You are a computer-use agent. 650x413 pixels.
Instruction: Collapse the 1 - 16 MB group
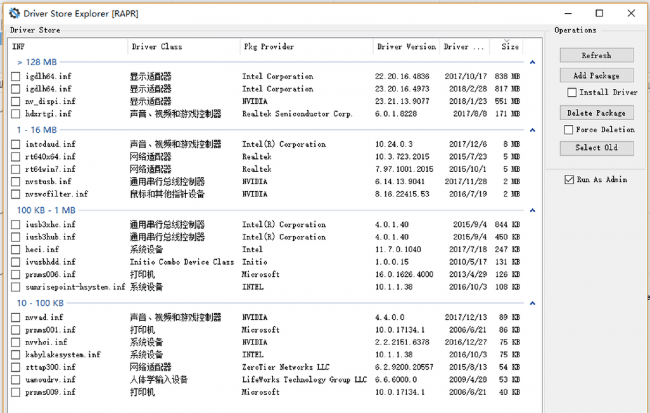click(x=533, y=130)
